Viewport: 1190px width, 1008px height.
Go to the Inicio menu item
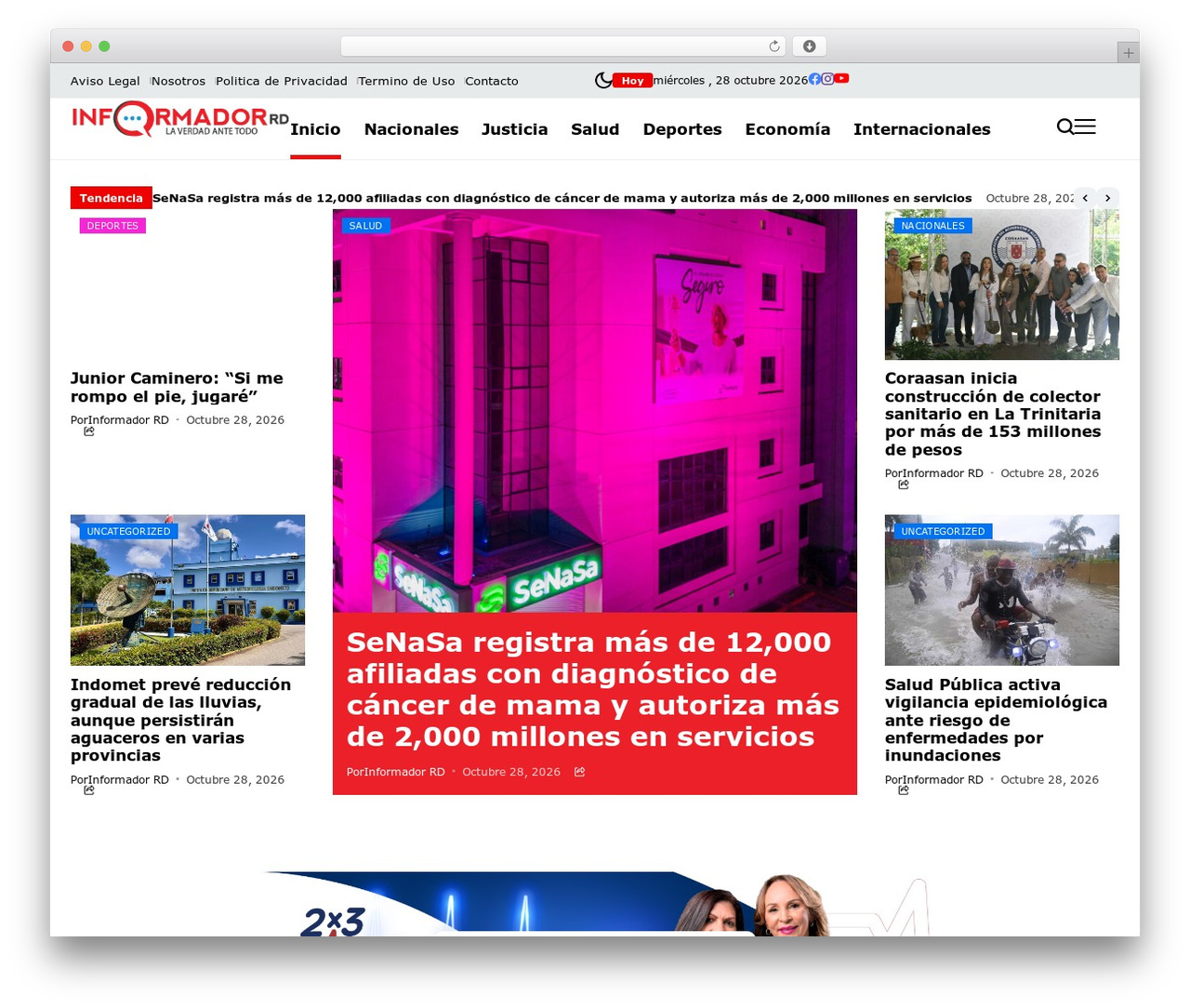(315, 129)
